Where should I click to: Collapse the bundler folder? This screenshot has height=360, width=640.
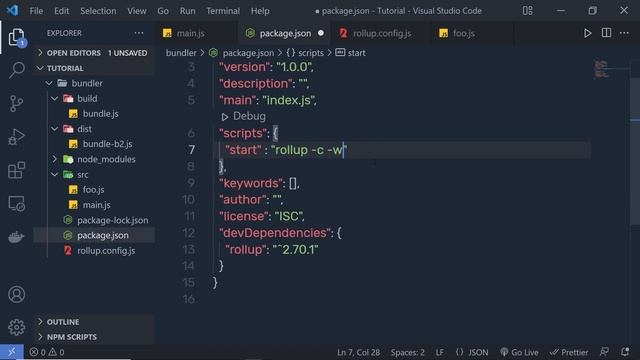[x=94, y=83]
